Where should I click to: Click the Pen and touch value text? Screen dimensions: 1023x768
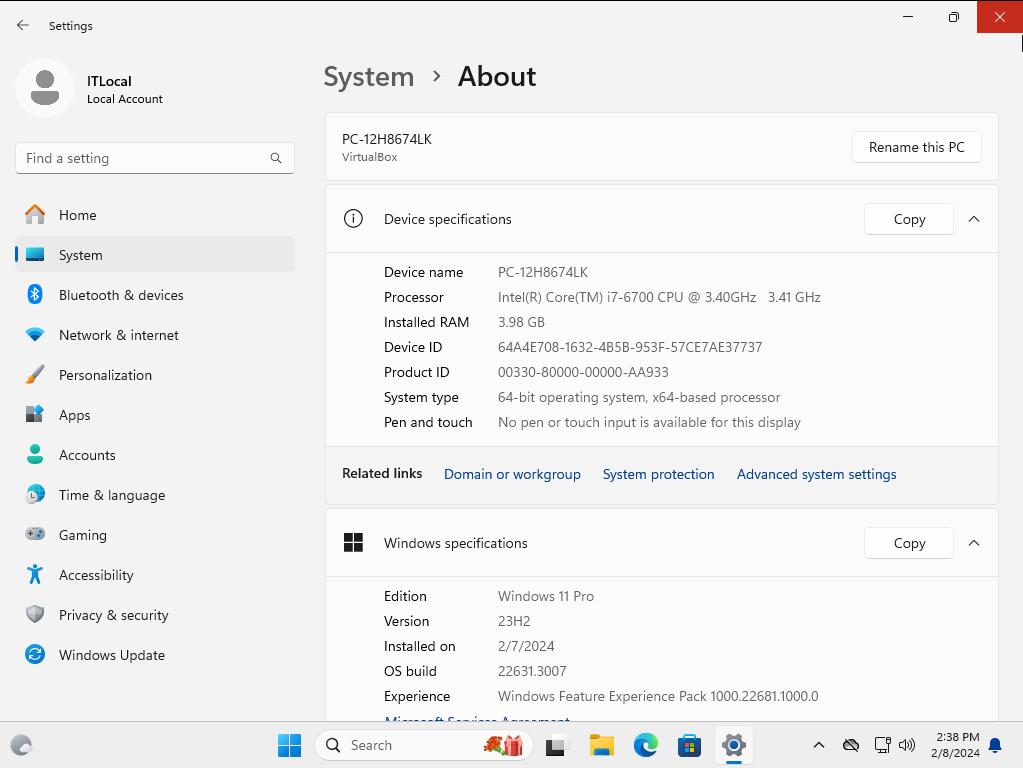pyautogui.click(x=649, y=422)
